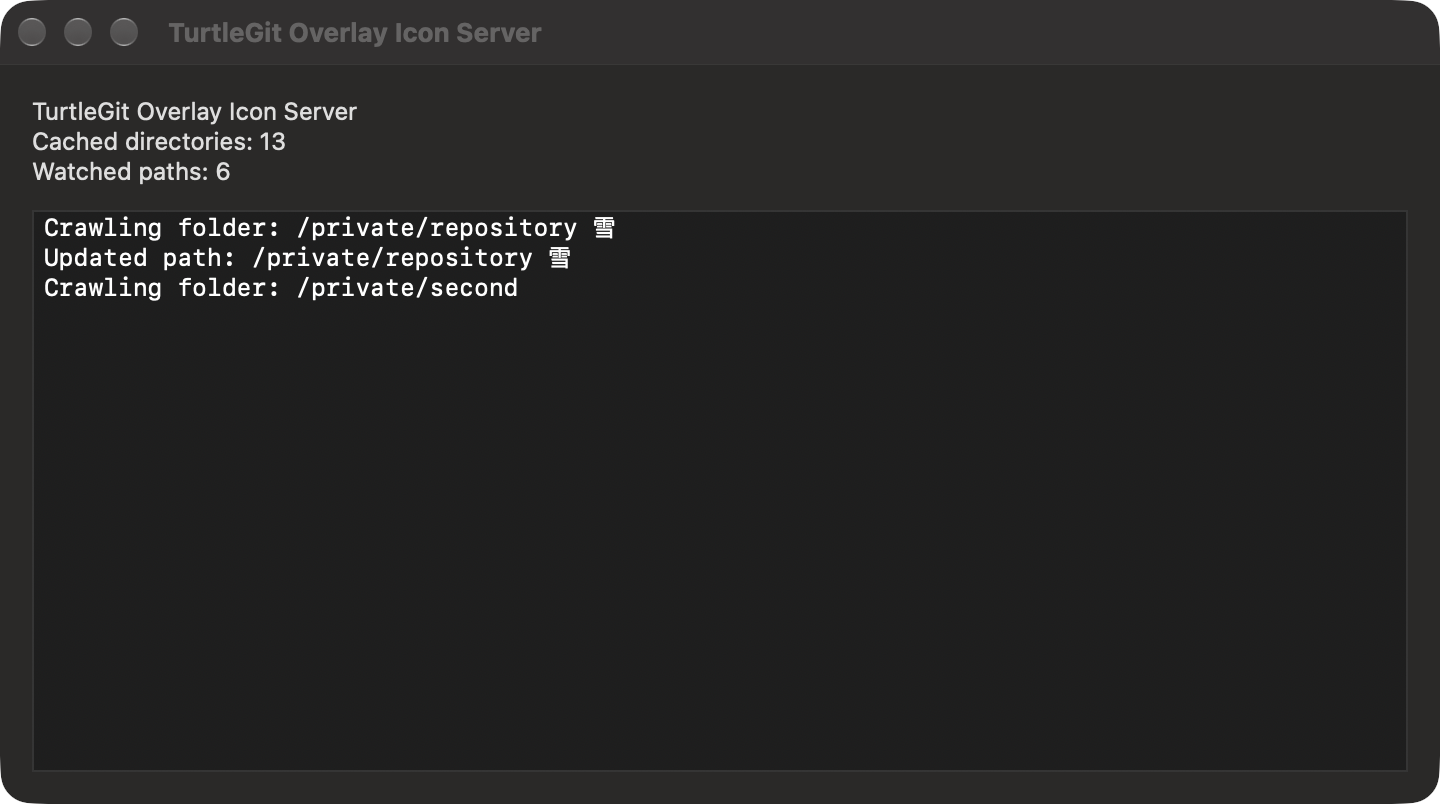Click the 'Cached directories: 13' label
Image resolution: width=1440 pixels, height=804 pixels.
pyautogui.click(x=159, y=142)
